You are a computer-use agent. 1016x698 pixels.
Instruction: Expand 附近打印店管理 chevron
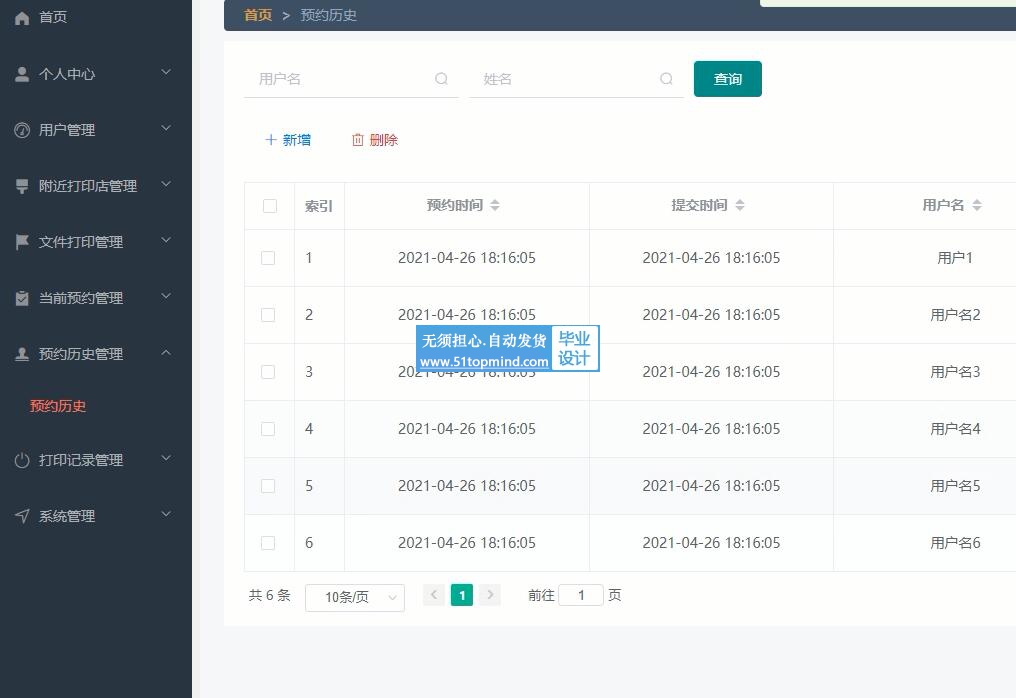coord(166,184)
